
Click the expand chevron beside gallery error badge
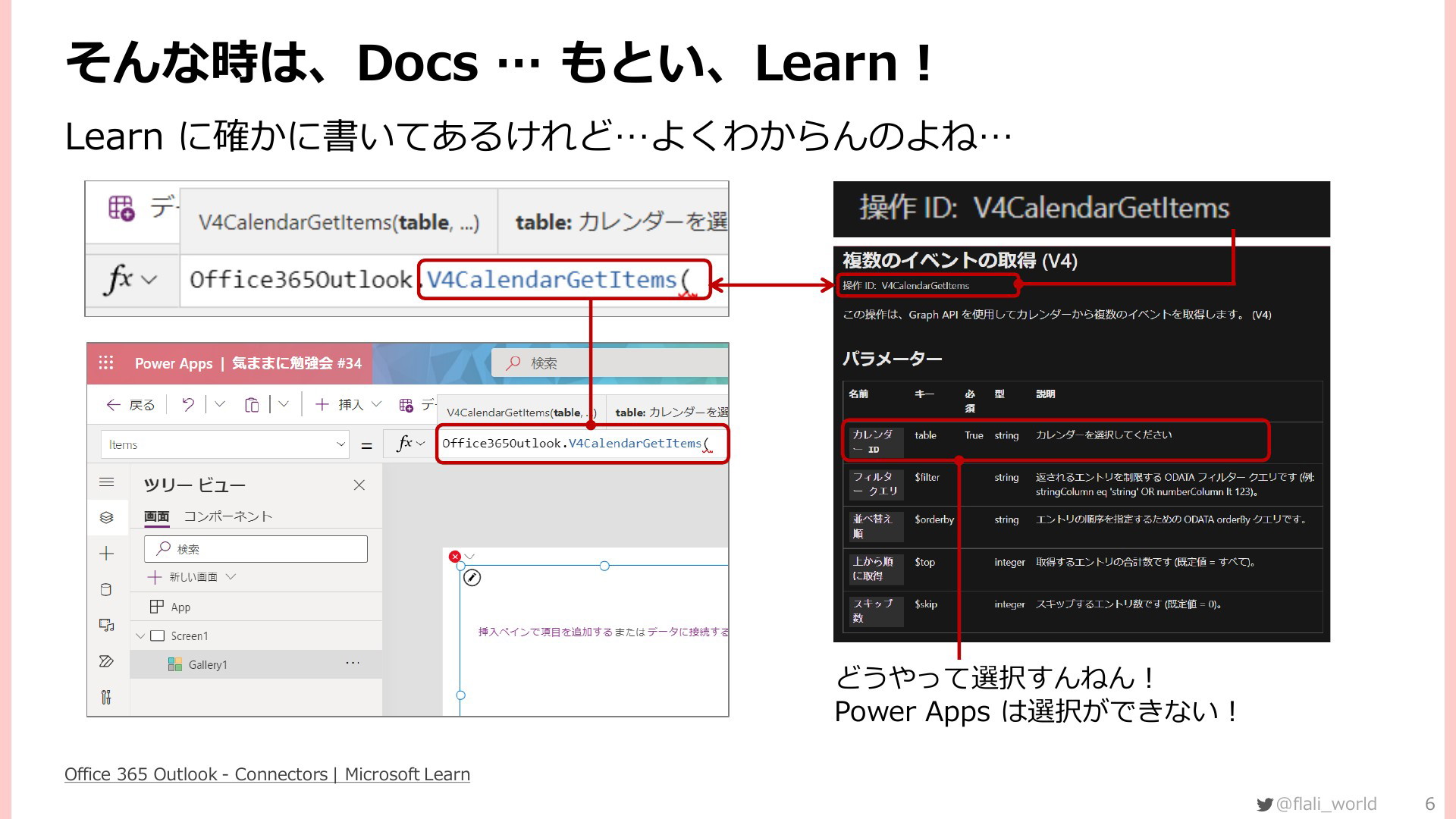coord(469,557)
